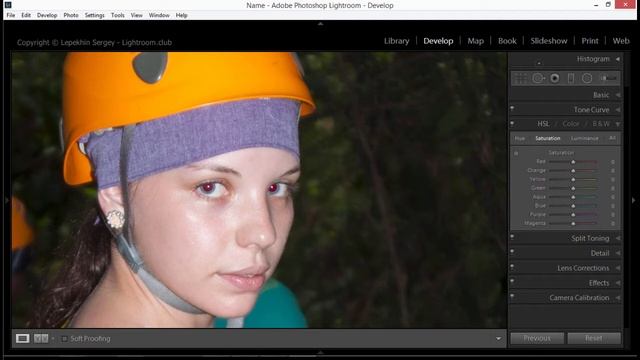Toggle the Split Toning panel switch
The height and width of the screenshot is (360, 640).
pyautogui.click(x=512, y=238)
